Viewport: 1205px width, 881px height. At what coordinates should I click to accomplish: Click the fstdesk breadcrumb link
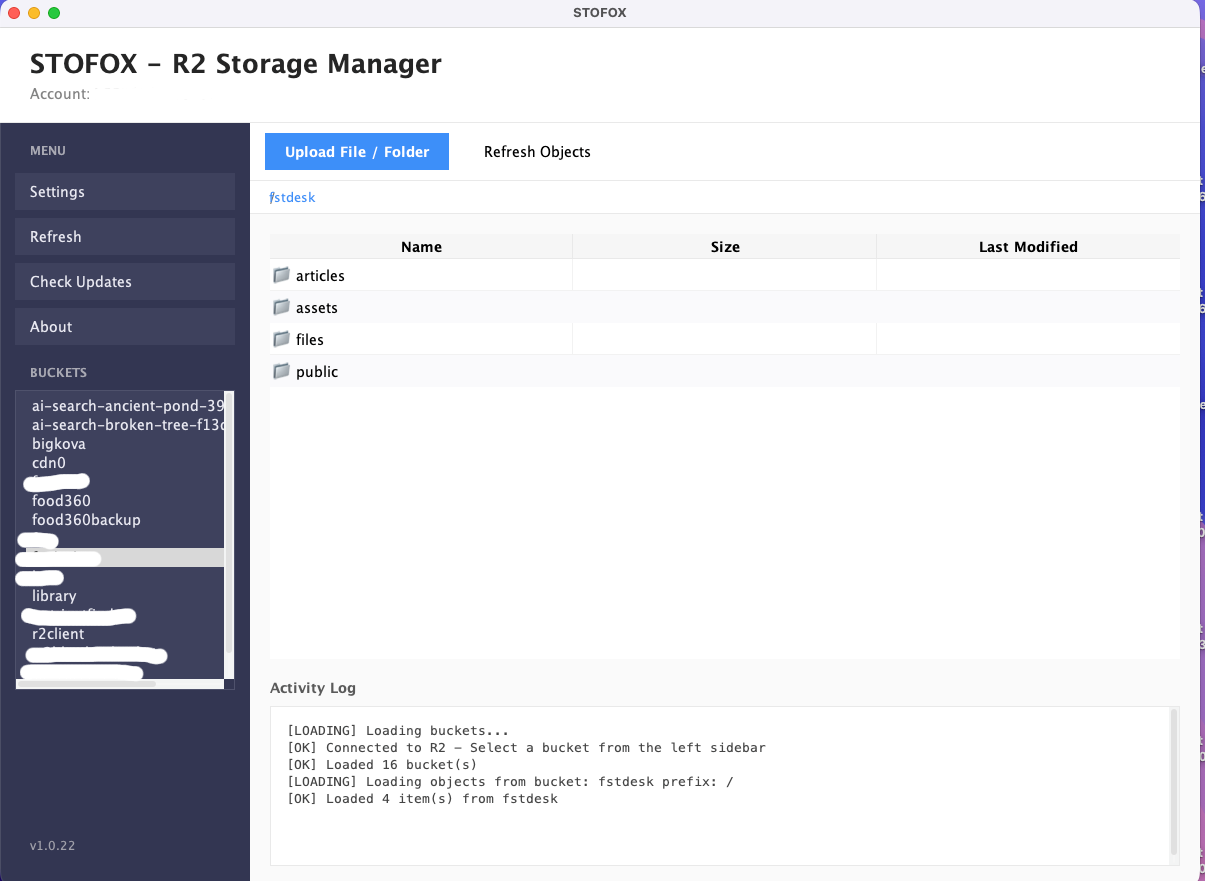pos(293,197)
